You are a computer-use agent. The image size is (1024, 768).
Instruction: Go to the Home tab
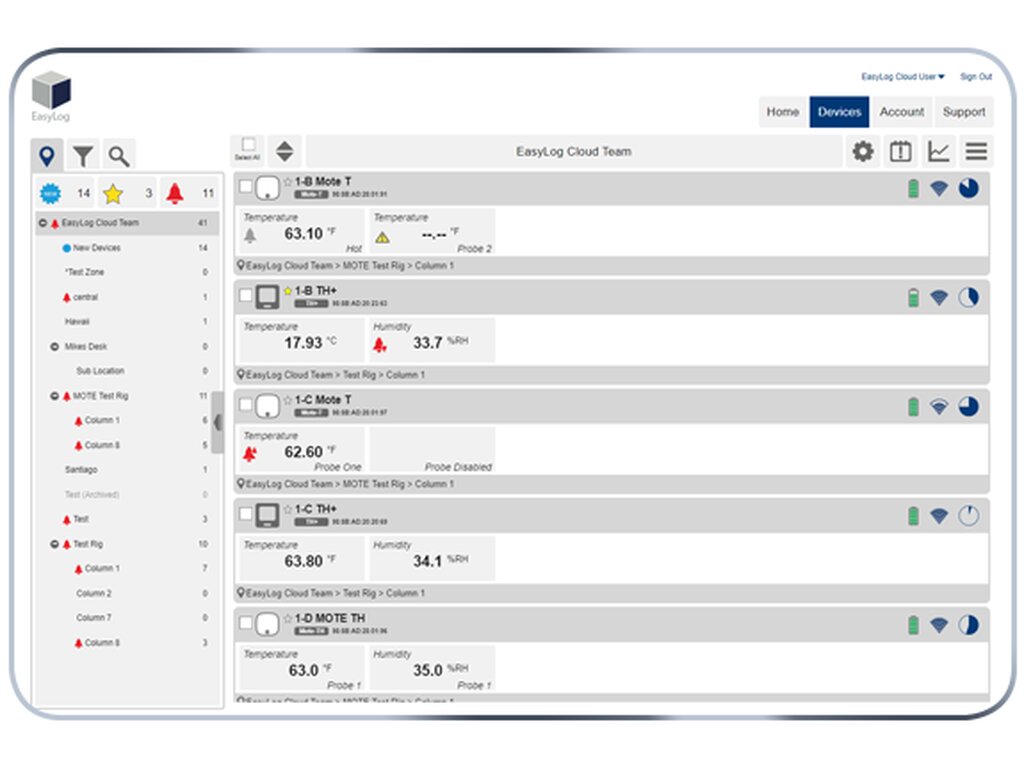(x=783, y=112)
